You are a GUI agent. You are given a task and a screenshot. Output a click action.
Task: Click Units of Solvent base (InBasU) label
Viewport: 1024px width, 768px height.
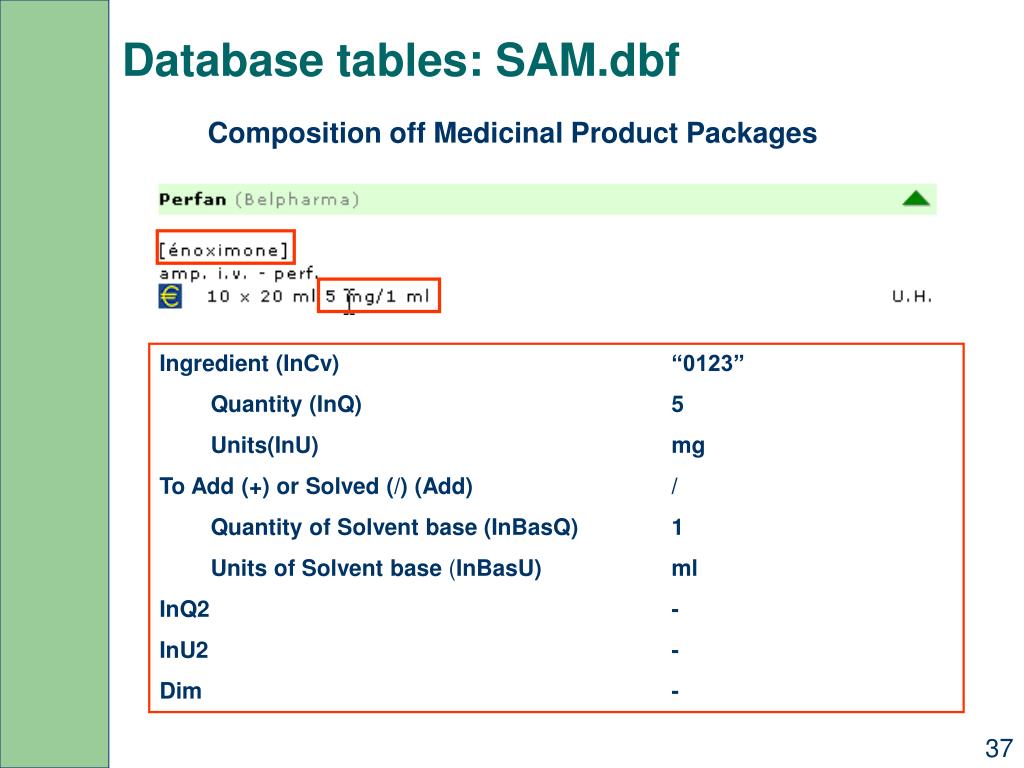click(x=375, y=568)
